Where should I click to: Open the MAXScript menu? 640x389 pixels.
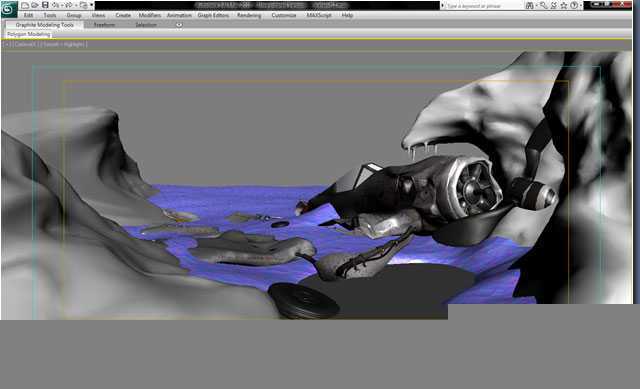tap(319, 15)
